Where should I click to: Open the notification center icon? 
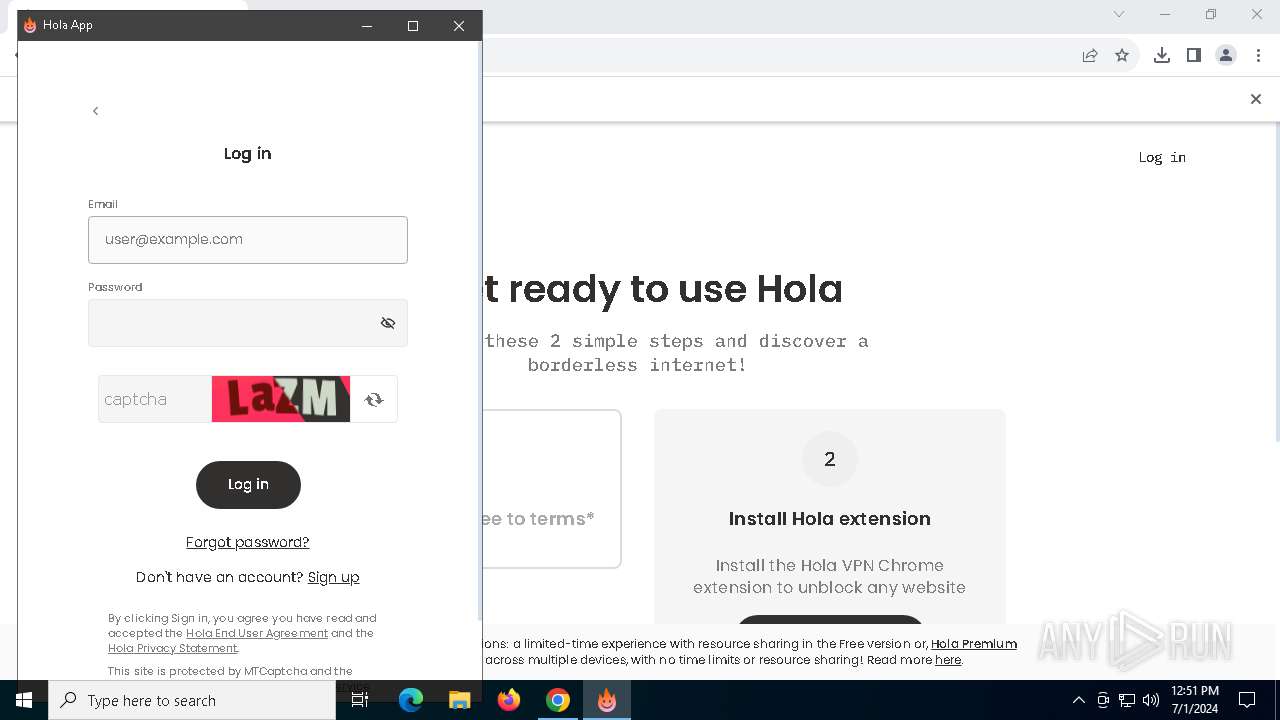pyautogui.click(x=1247, y=700)
